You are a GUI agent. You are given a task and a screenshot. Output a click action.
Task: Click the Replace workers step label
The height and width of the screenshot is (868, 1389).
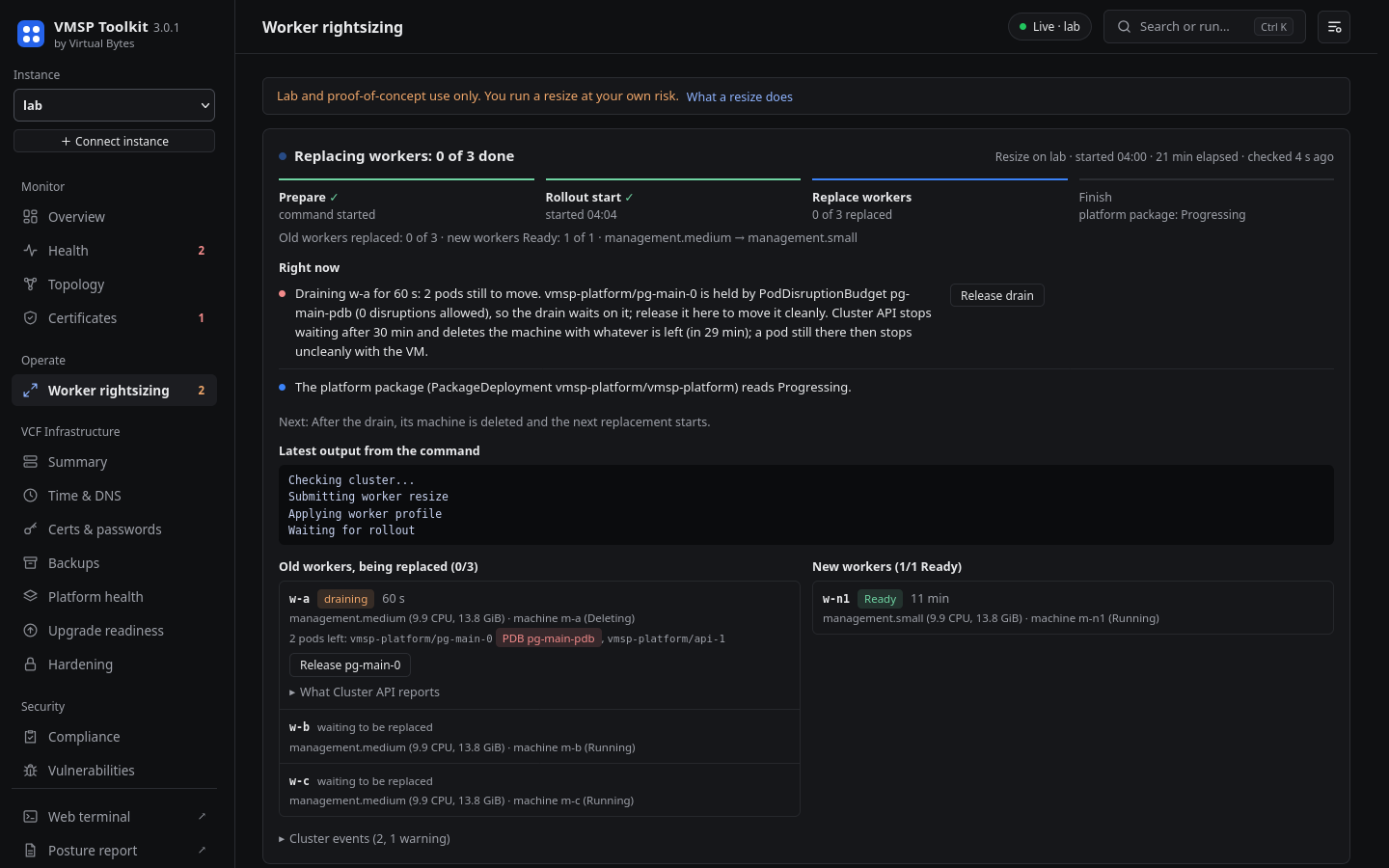click(x=861, y=198)
